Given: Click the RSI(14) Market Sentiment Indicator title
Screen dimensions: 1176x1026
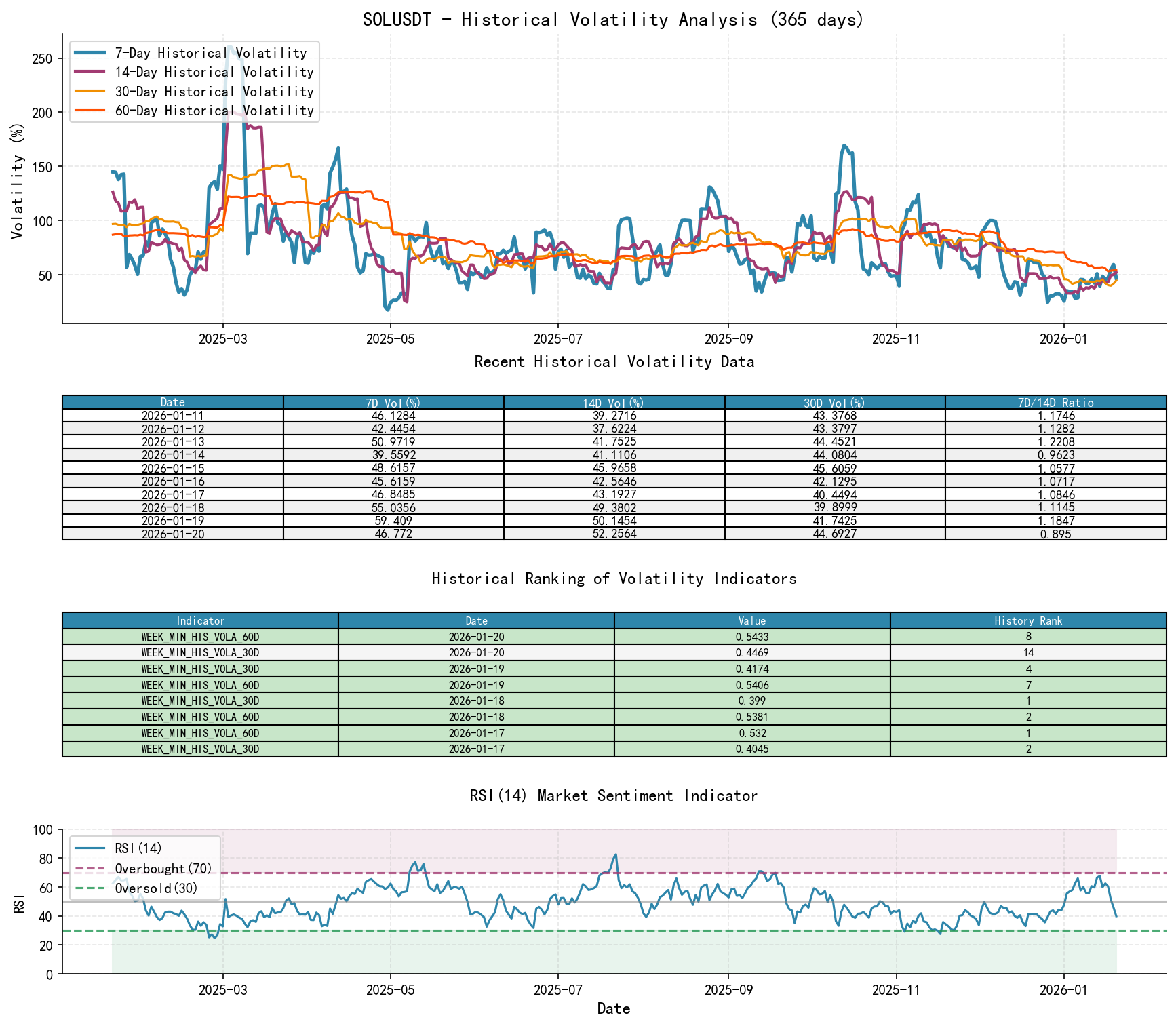Looking at the screenshot, I should (x=614, y=795).
